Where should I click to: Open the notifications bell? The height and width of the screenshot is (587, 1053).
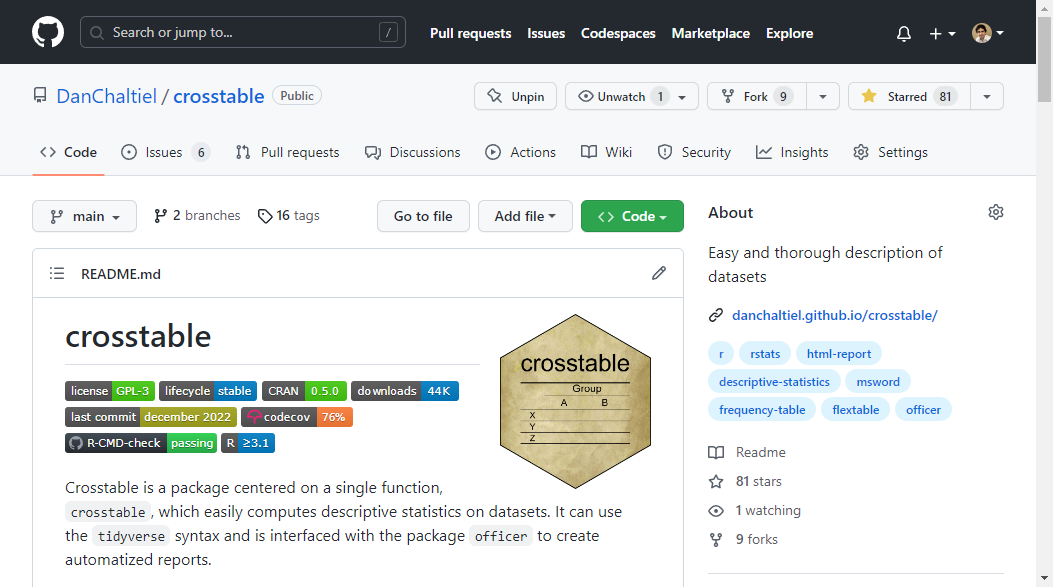pos(904,33)
